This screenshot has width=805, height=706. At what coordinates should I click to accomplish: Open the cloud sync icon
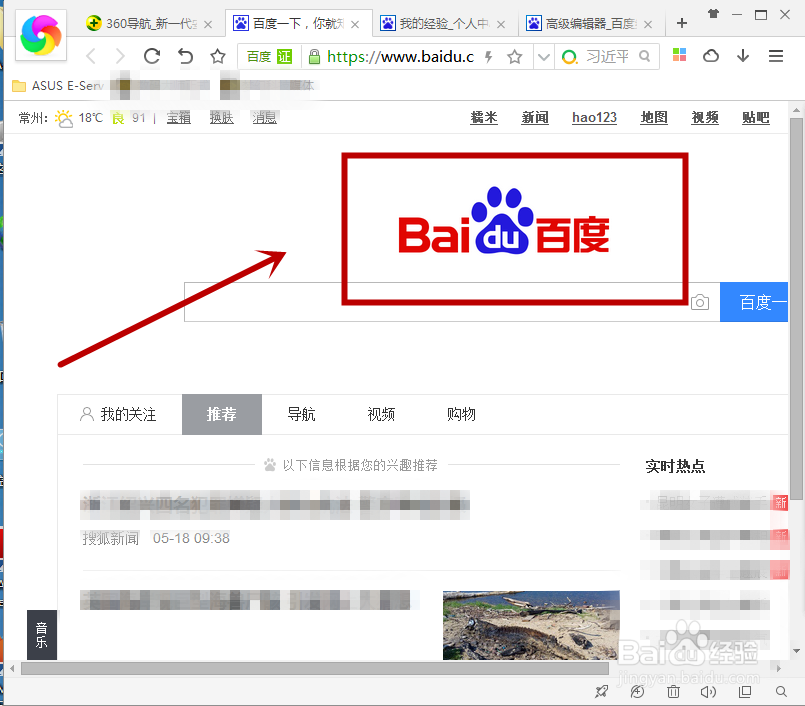[x=711, y=55]
